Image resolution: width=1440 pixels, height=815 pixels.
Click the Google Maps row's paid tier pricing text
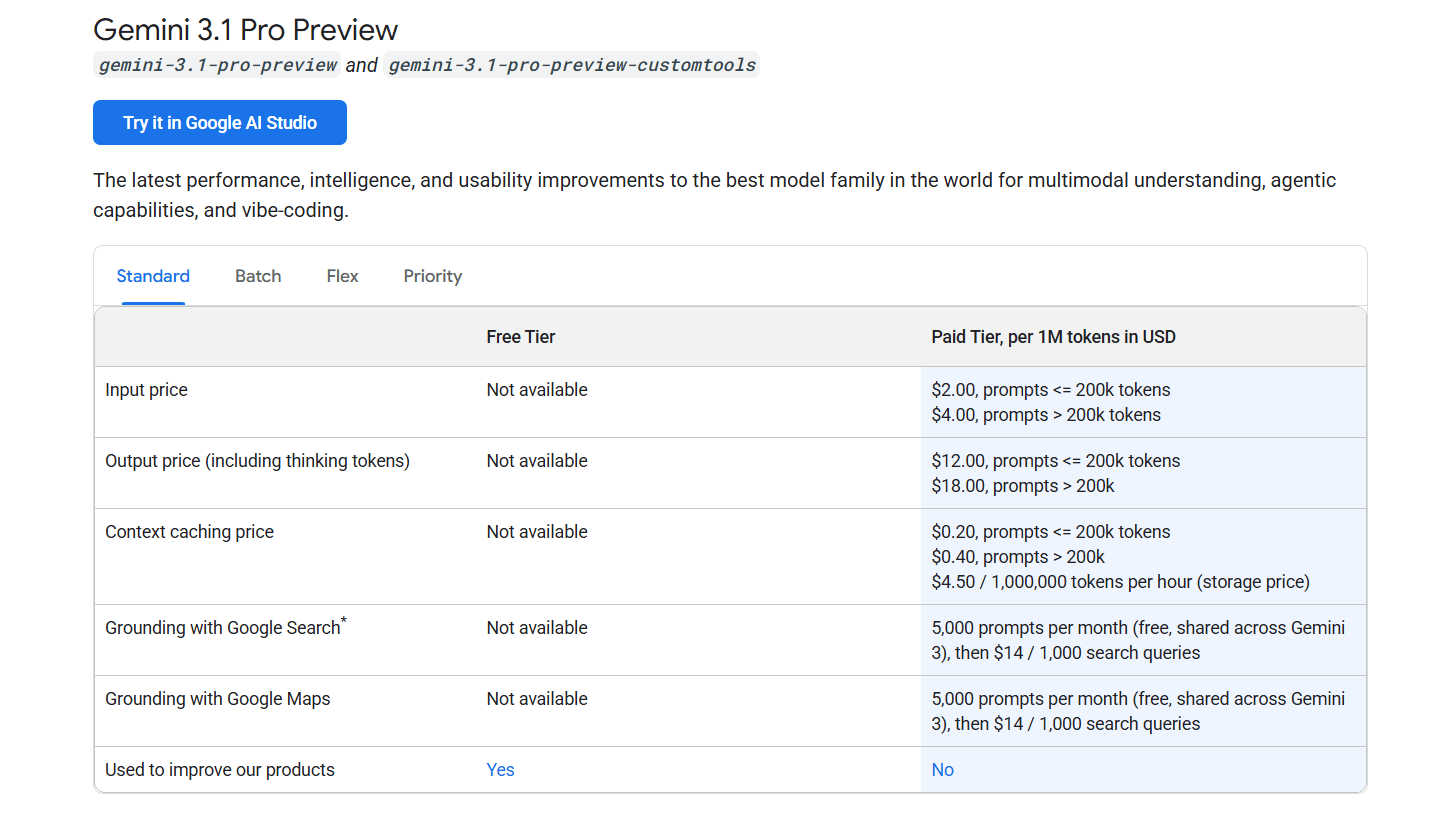click(x=1138, y=711)
